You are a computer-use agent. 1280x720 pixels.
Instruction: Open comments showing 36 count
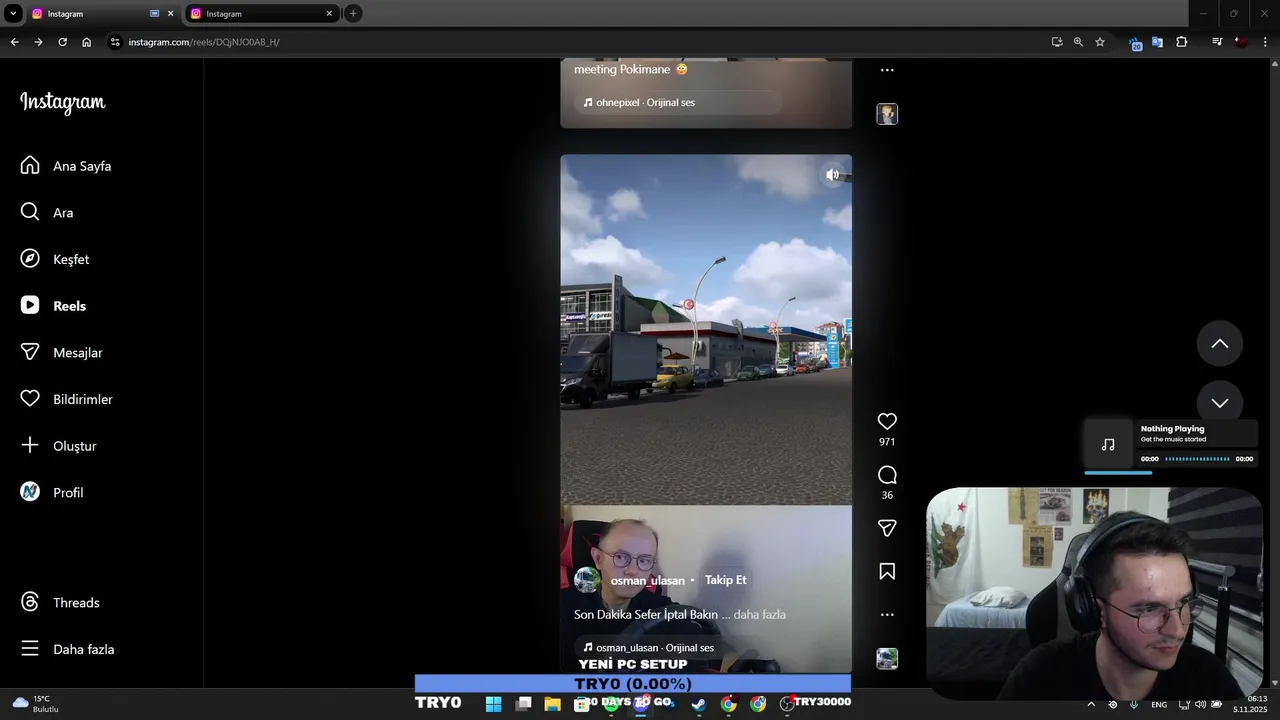pos(887,475)
